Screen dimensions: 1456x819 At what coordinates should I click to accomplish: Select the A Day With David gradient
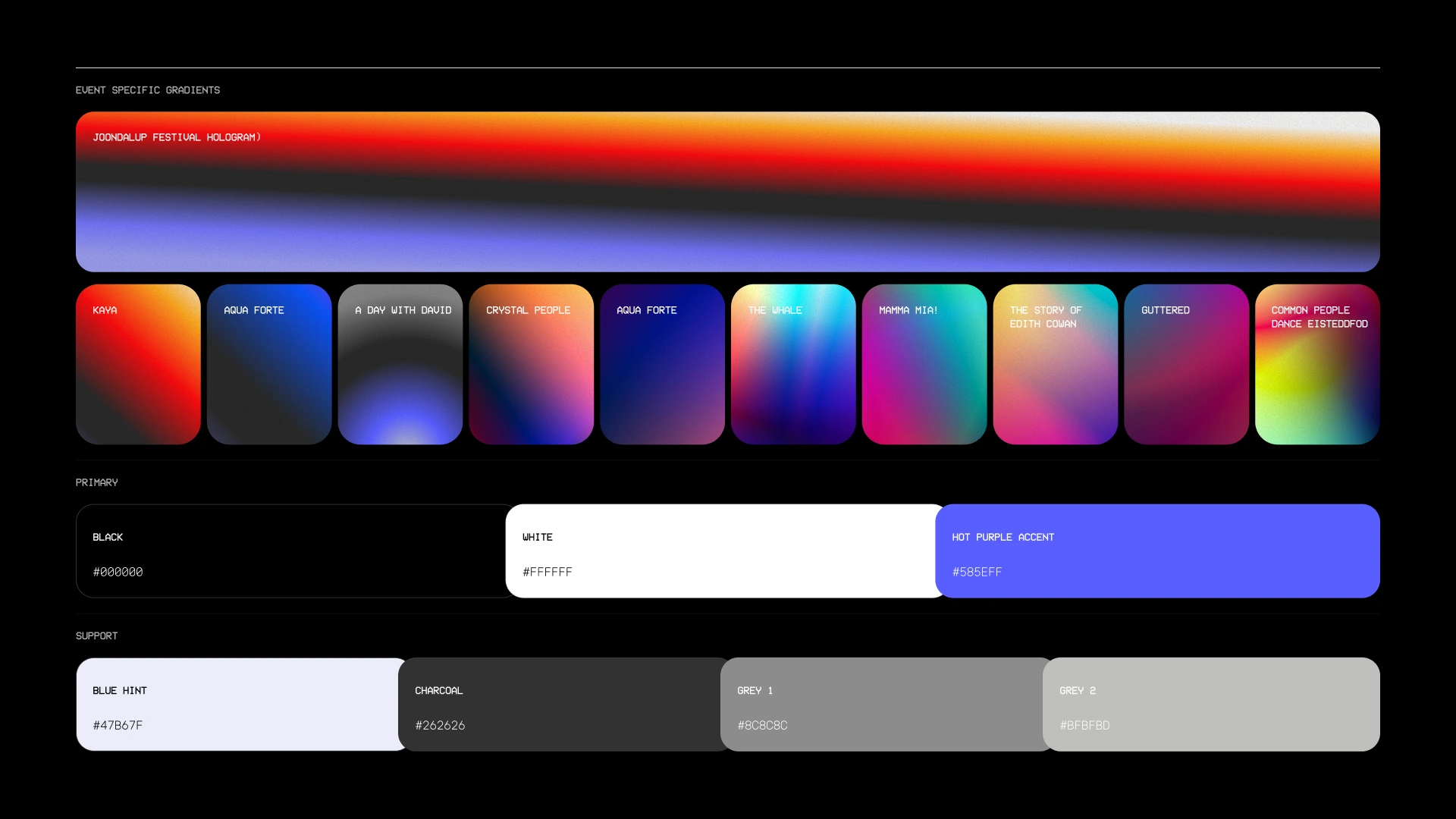tap(400, 364)
